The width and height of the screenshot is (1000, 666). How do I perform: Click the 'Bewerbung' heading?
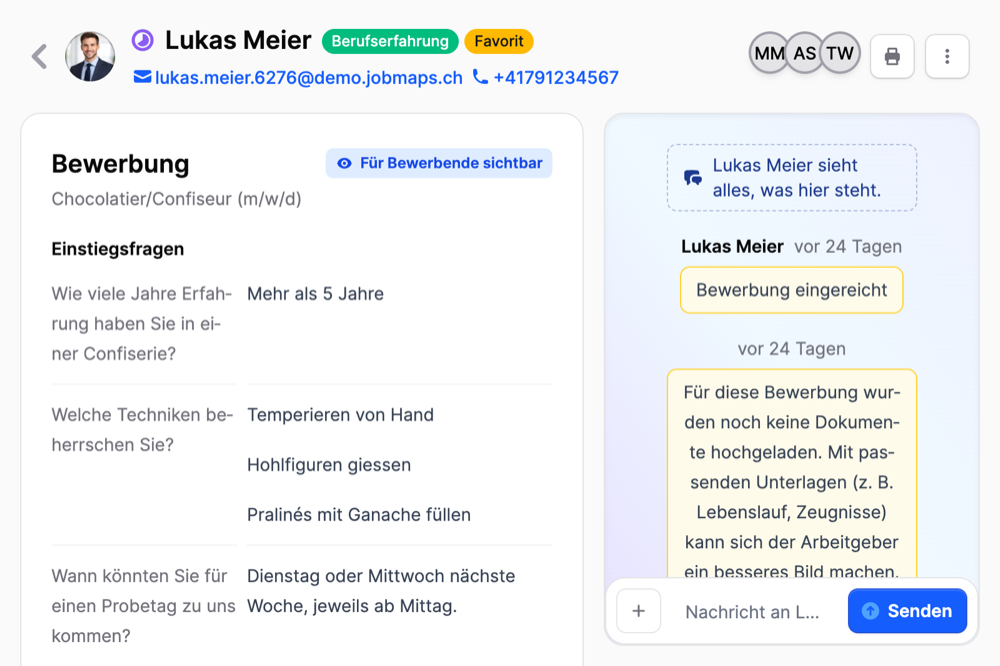pyautogui.click(x=121, y=164)
